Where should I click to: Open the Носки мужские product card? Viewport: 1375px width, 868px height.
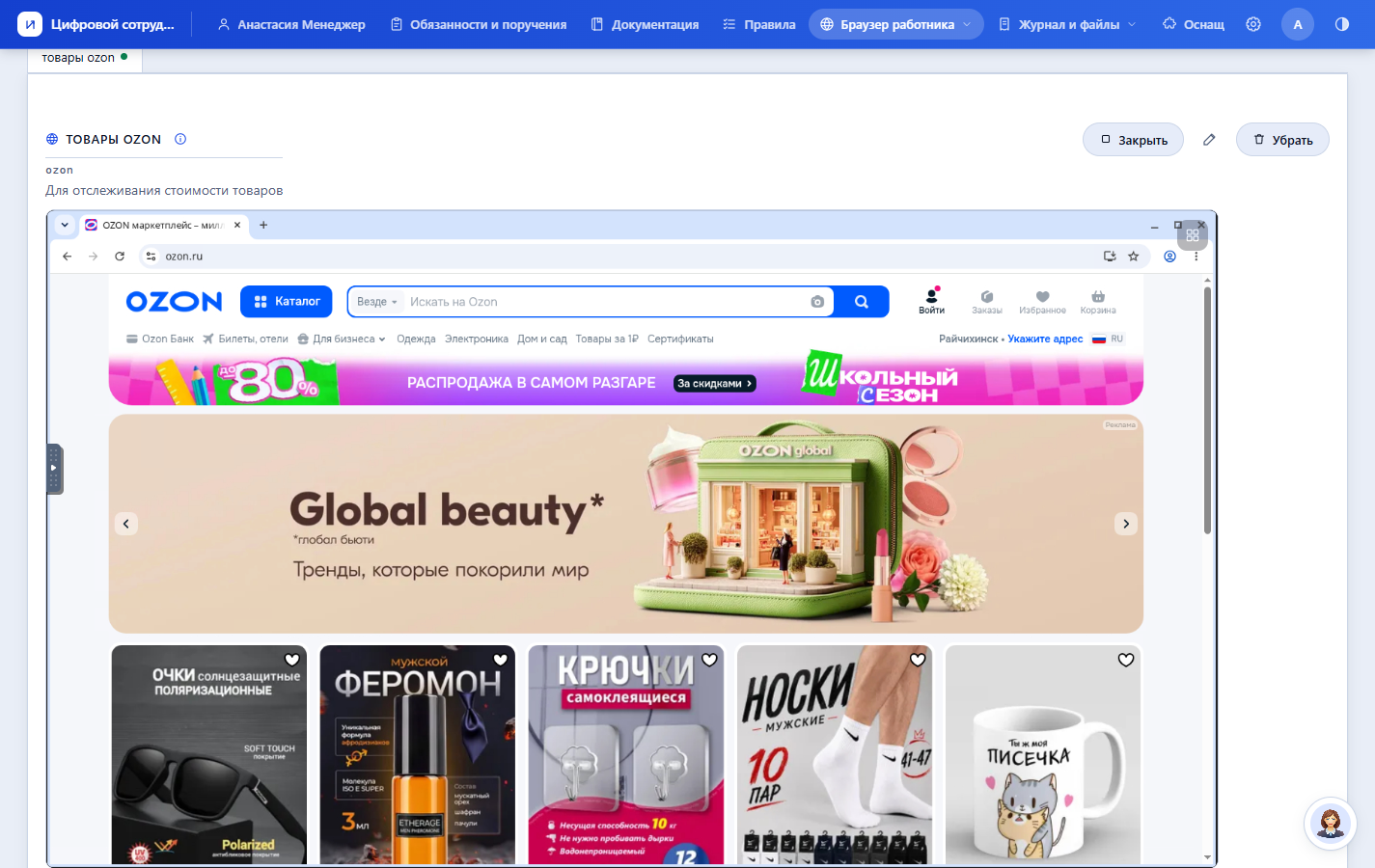click(835, 754)
